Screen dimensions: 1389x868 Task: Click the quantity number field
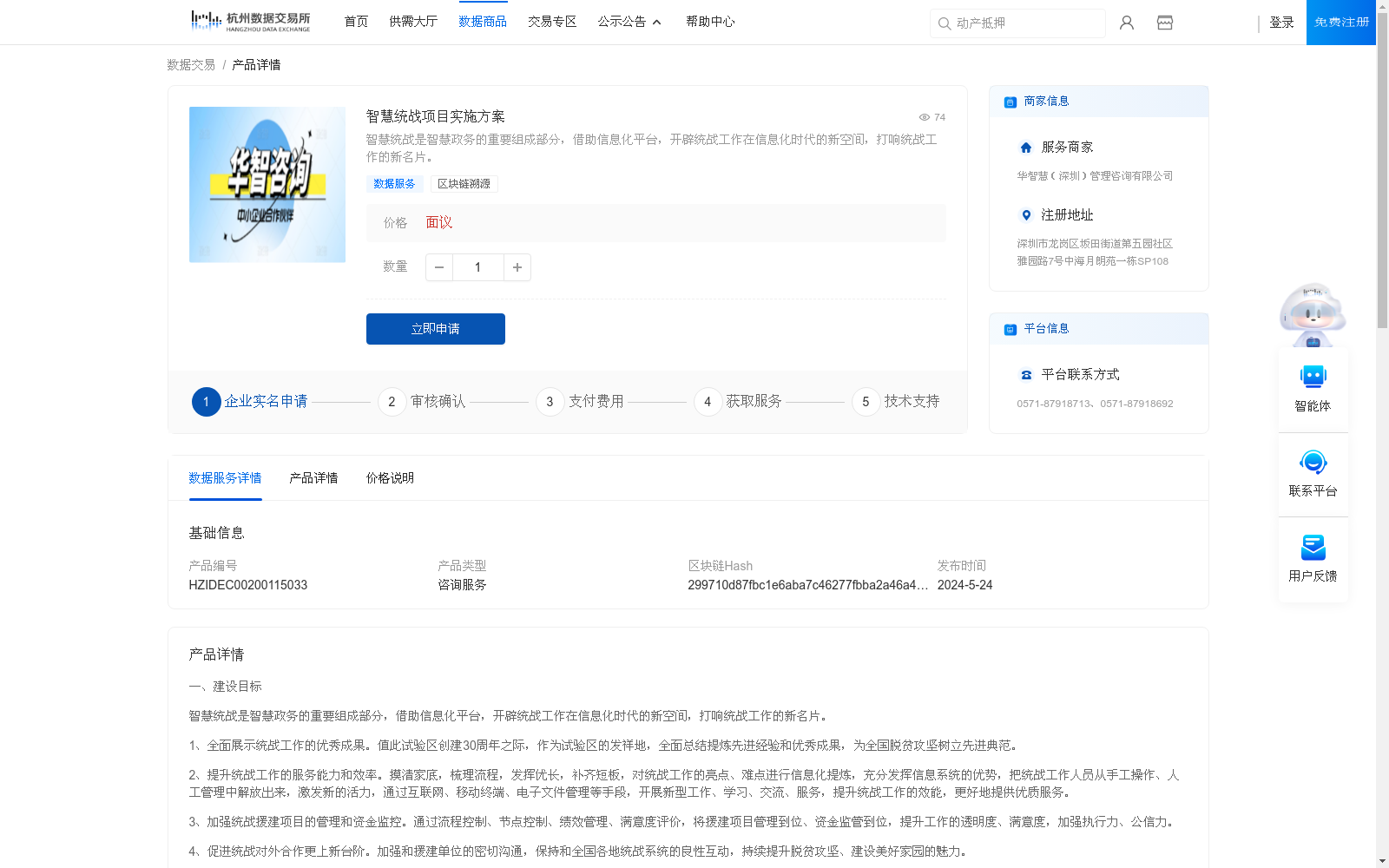pos(477,267)
